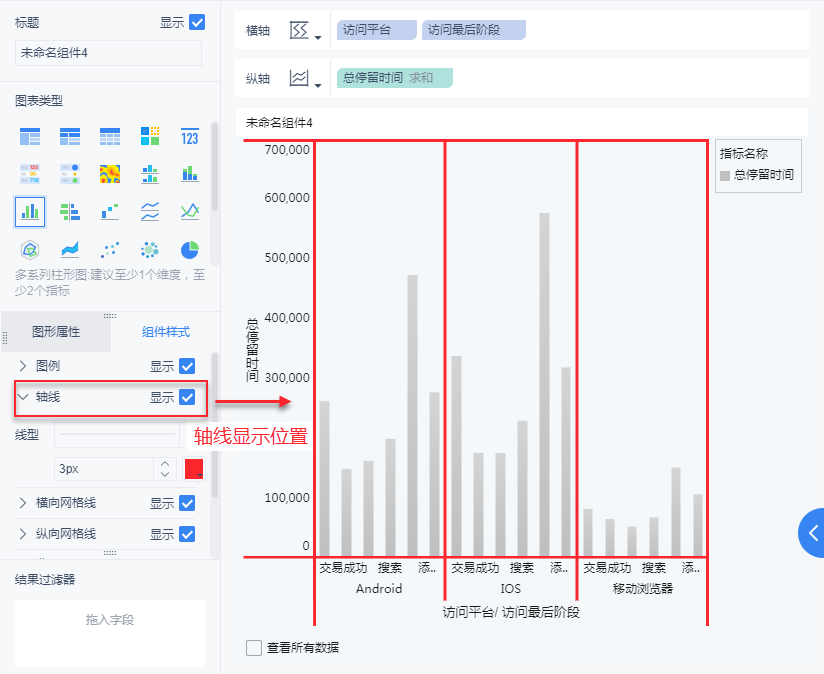Uncheck the 标题 显示 checkbox
This screenshot has height=674, width=824.
[197, 23]
